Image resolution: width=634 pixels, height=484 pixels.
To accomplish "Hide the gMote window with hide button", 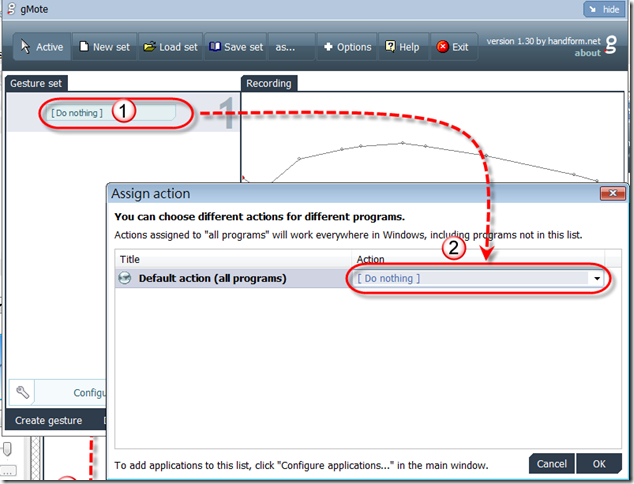I will coord(604,9).
